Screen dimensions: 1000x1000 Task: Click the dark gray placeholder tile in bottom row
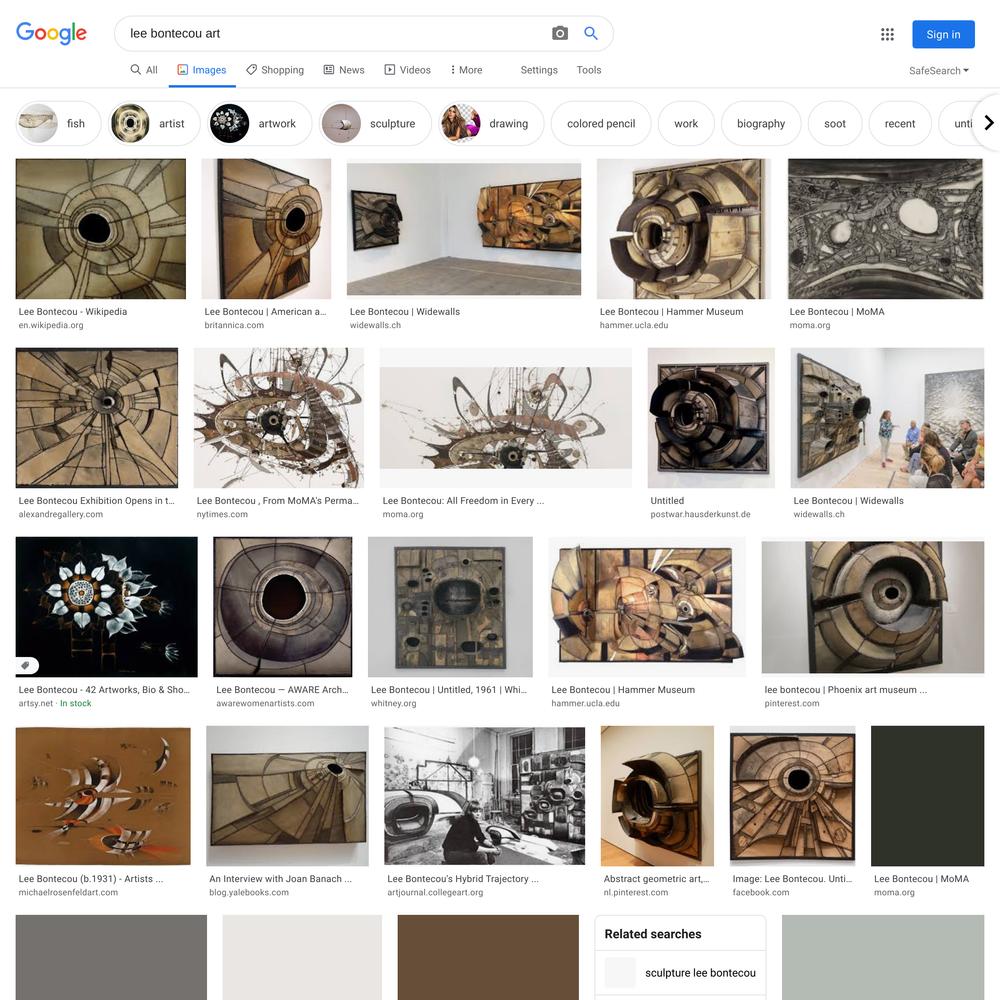coord(111,957)
